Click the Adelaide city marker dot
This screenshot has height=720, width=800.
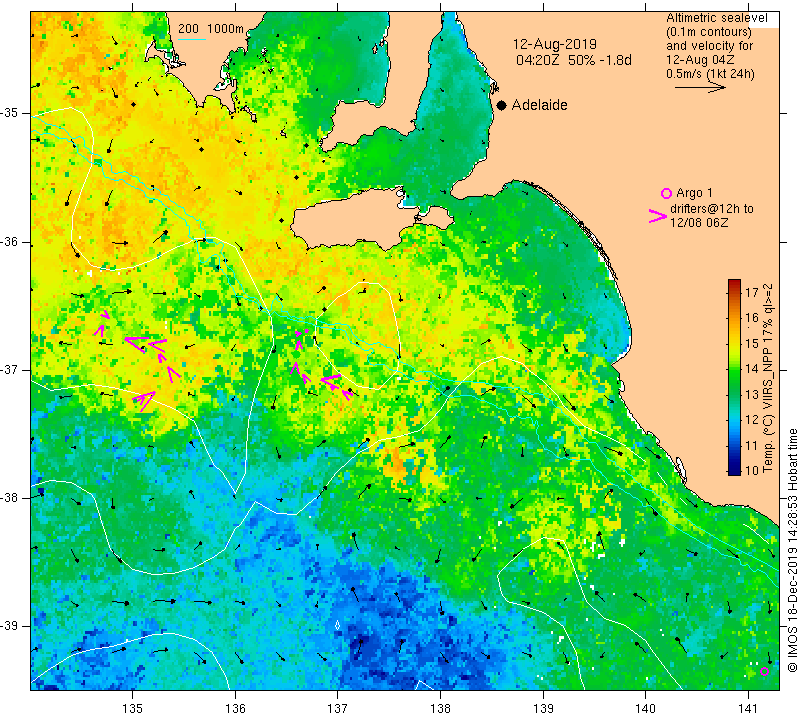[502, 105]
